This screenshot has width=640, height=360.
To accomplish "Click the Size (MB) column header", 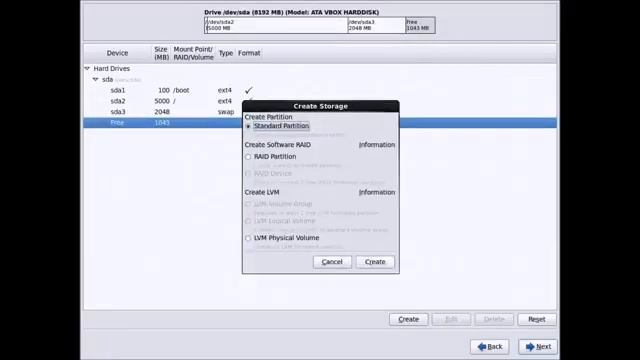I will [x=161, y=53].
